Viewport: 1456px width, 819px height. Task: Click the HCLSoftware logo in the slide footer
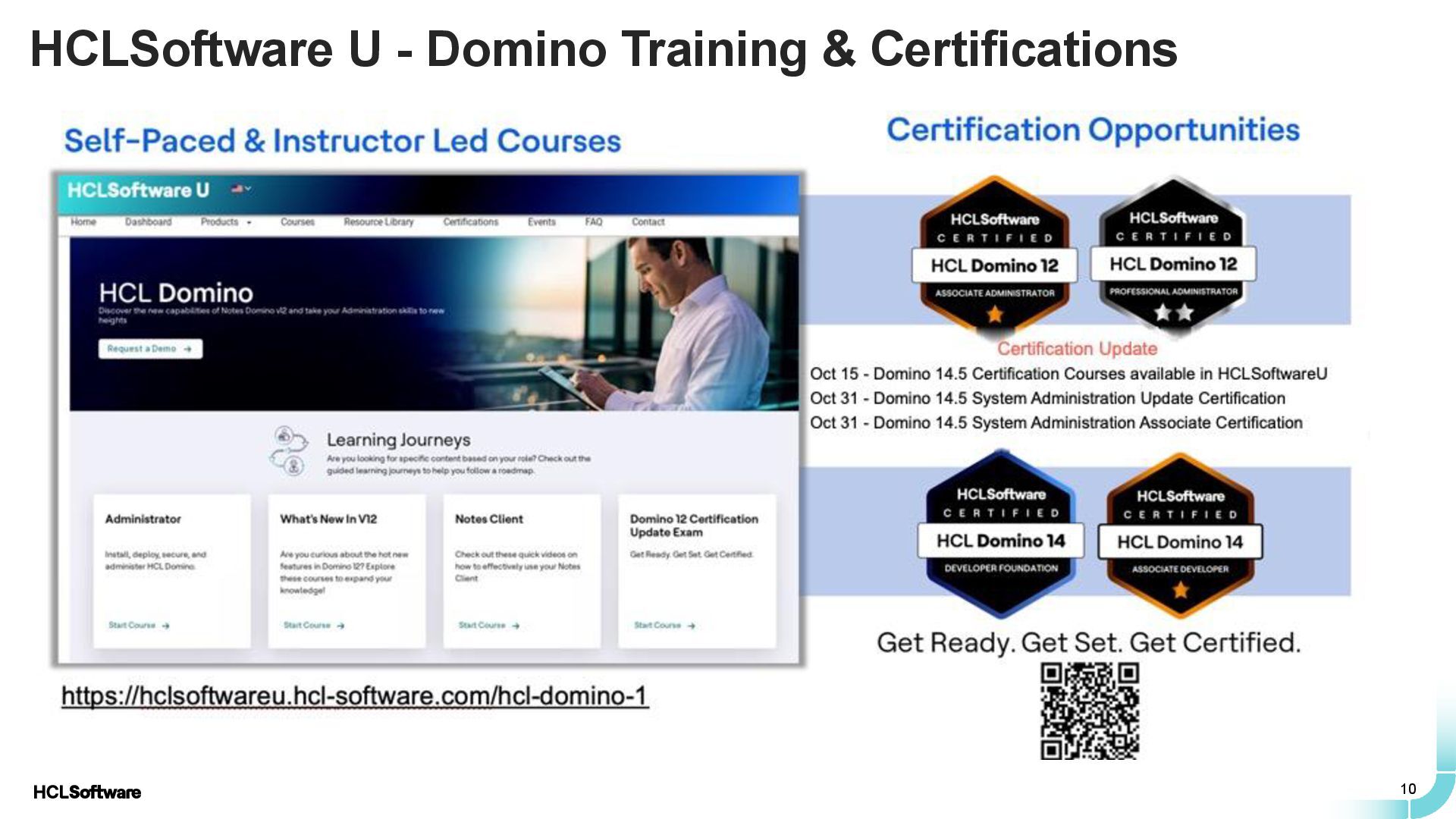[87, 792]
